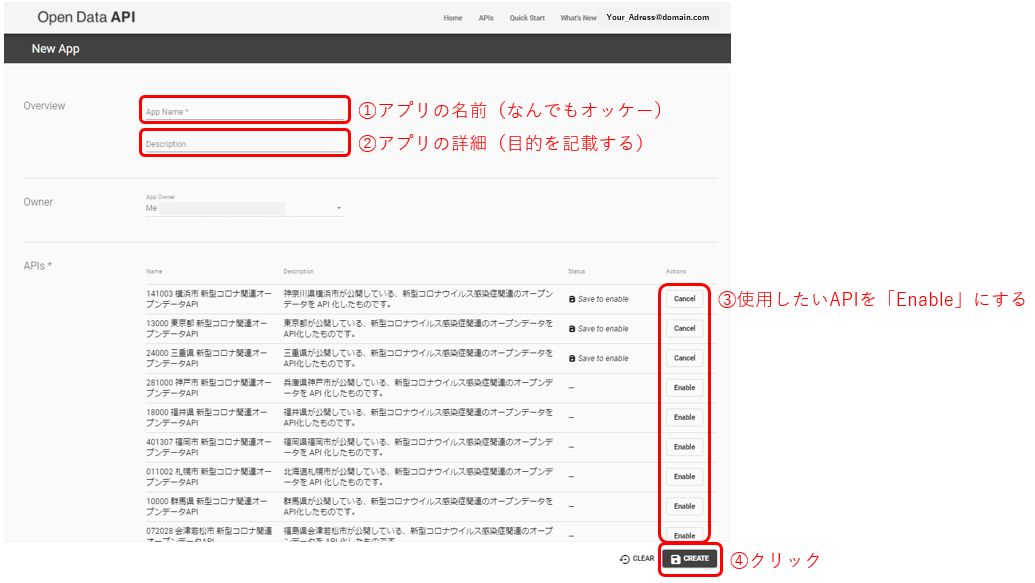This screenshot has height=583, width=1035.
Task: Click the App Name input field
Action: pos(244,110)
